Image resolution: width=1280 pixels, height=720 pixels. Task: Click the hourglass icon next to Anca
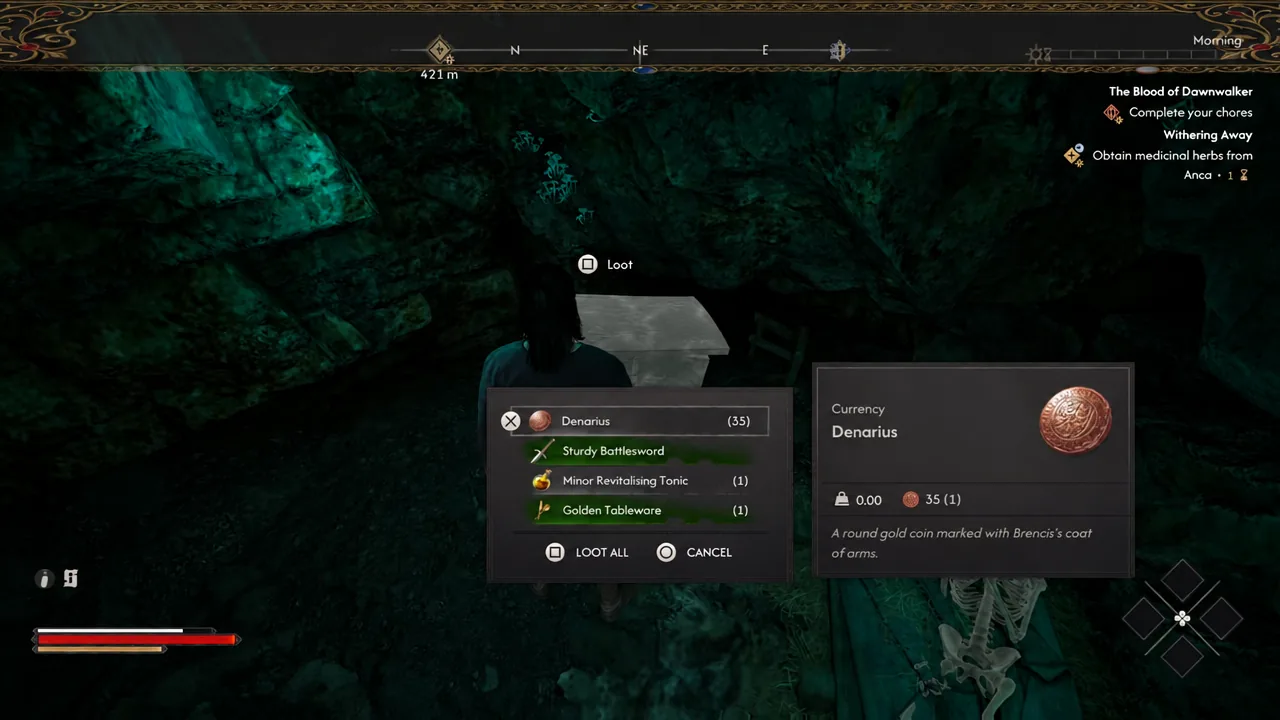pos(1244,175)
